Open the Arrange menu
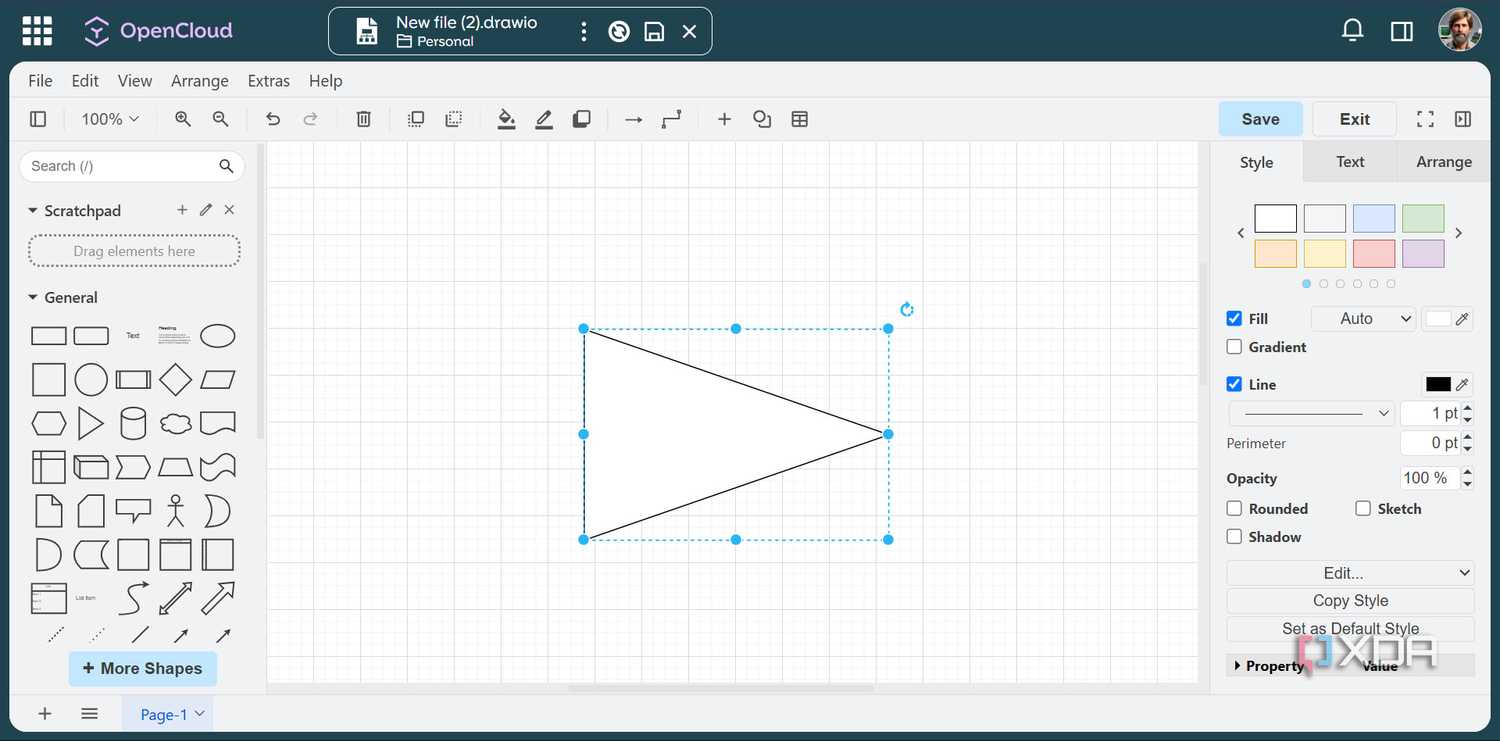1500x741 pixels. tap(200, 81)
